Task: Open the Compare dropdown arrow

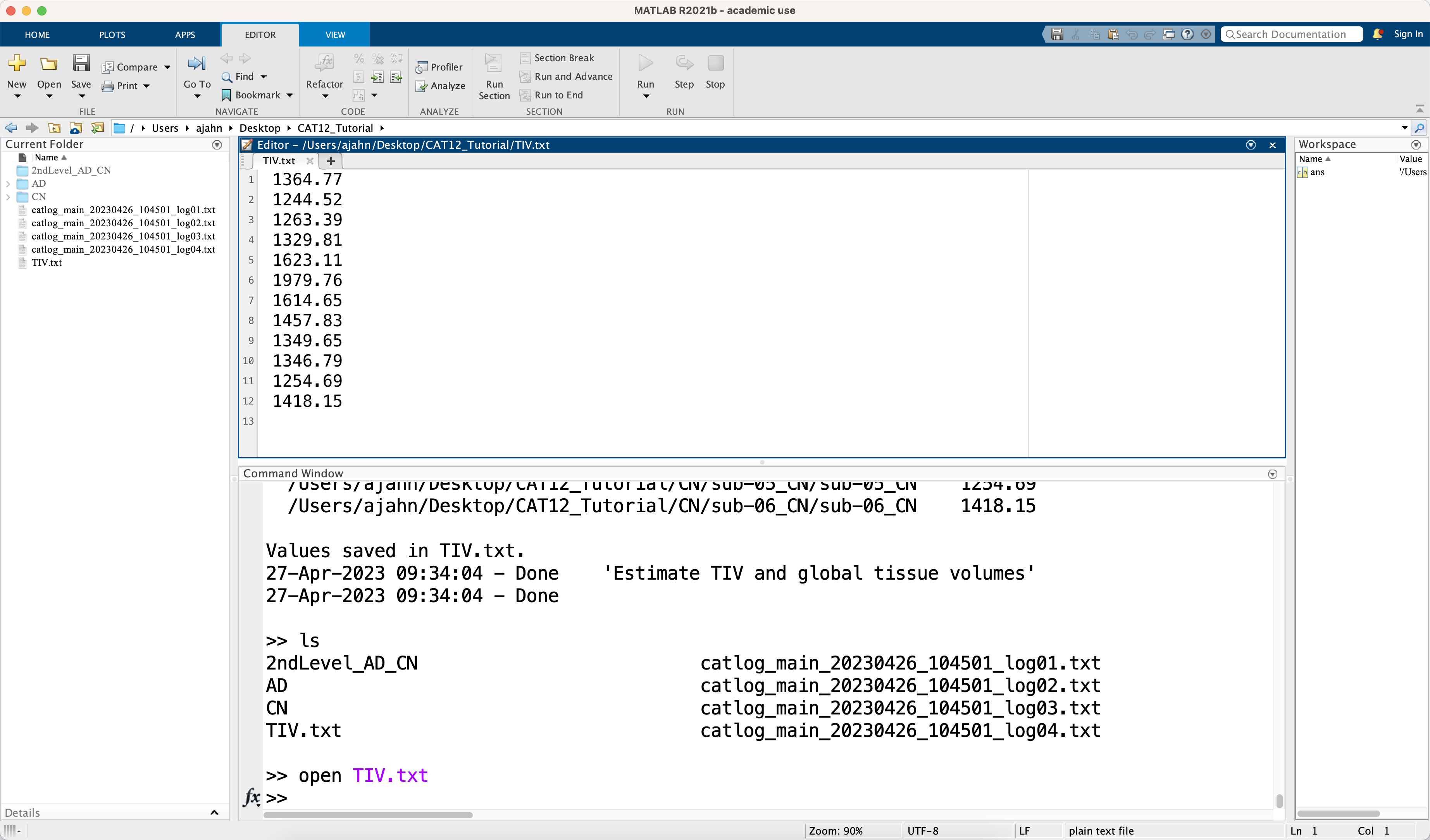Action: coord(167,67)
